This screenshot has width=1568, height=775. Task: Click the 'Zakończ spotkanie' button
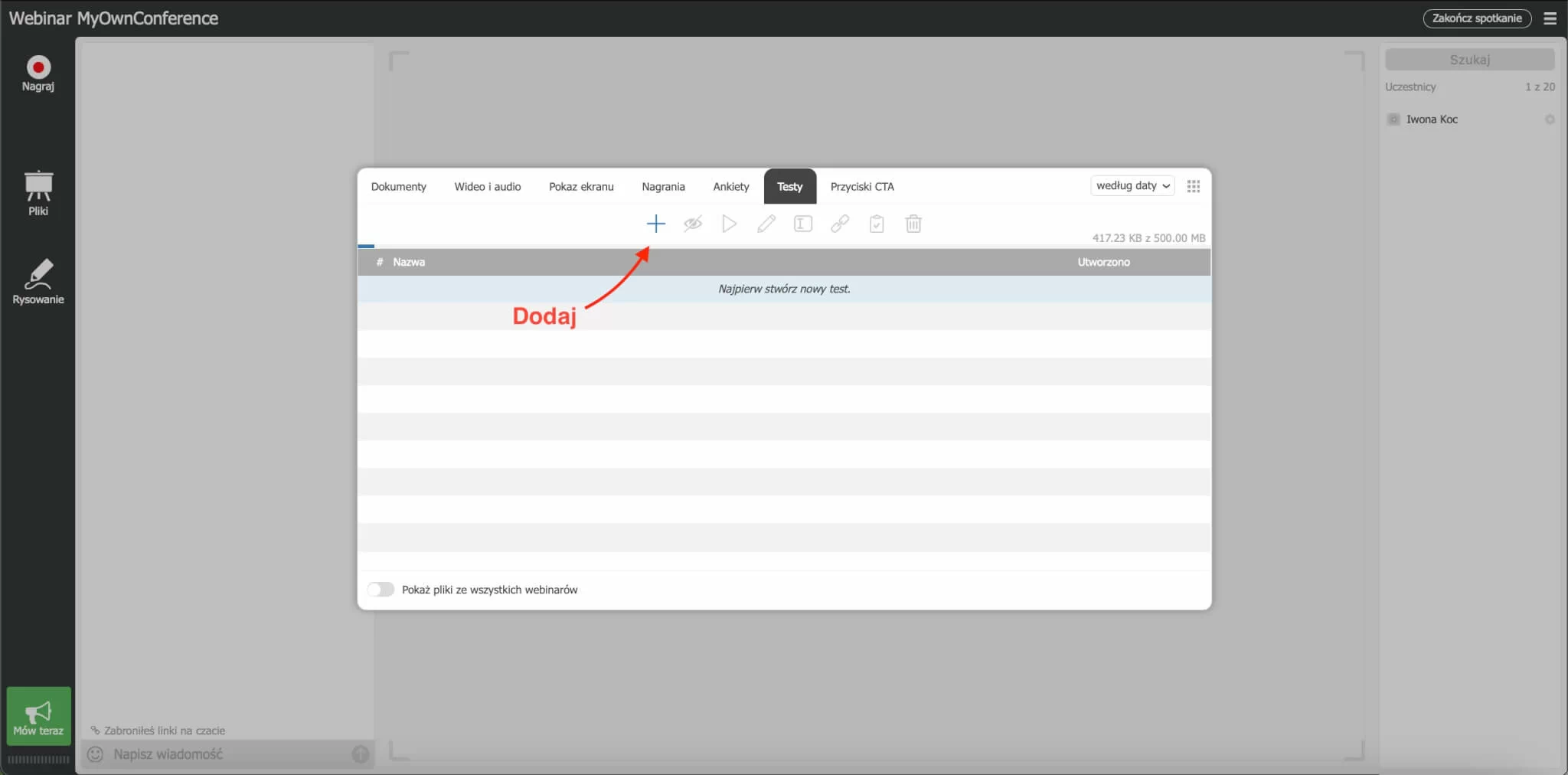(1476, 18)
